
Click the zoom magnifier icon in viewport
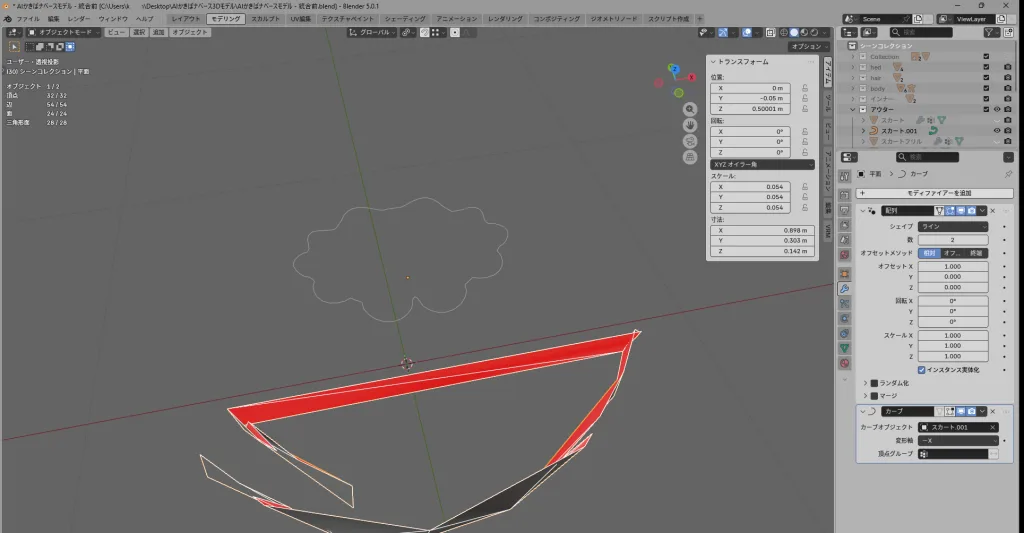(690, 109)
